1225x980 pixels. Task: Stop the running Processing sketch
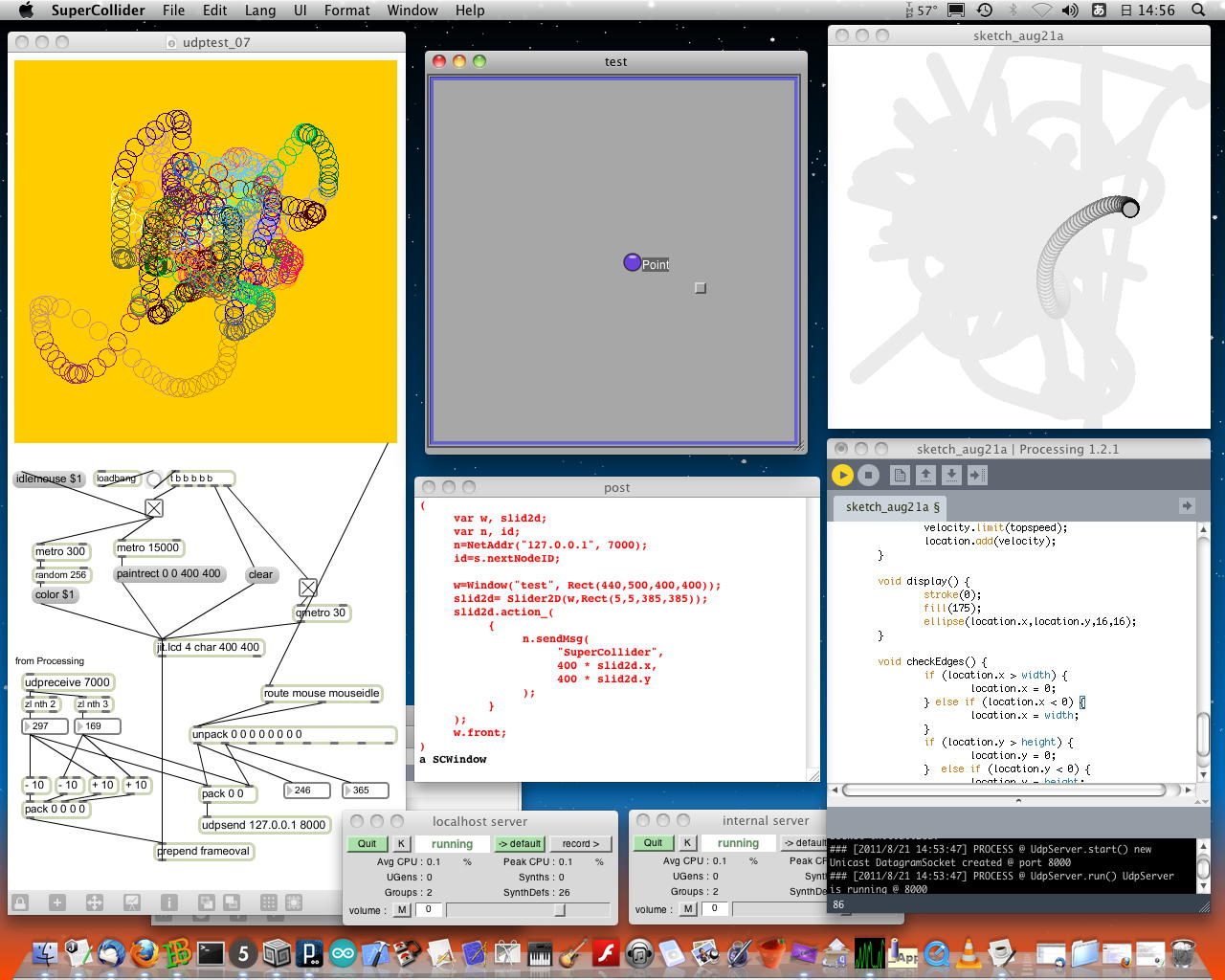click(x=868, y=475)
